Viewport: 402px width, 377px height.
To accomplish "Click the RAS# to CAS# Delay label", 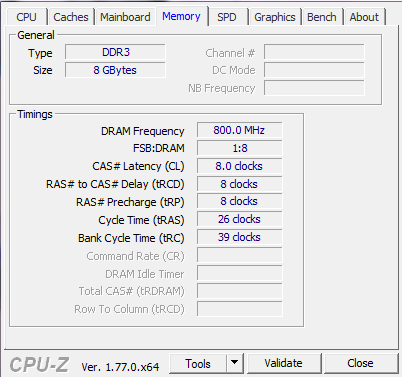I will point(115,184).
